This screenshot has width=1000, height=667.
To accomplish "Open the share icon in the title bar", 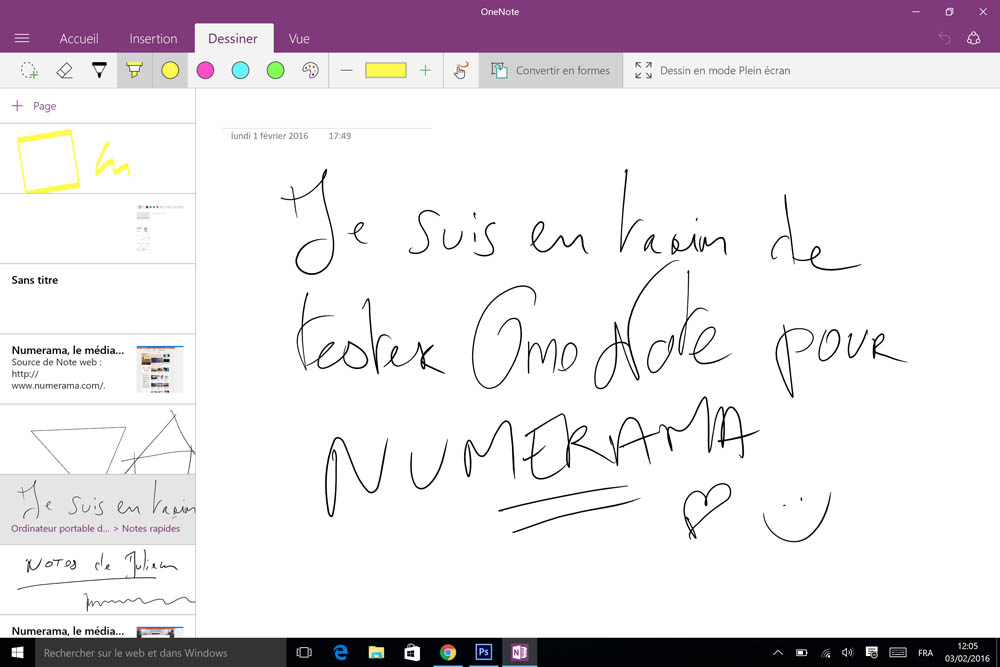I will 973,38.
